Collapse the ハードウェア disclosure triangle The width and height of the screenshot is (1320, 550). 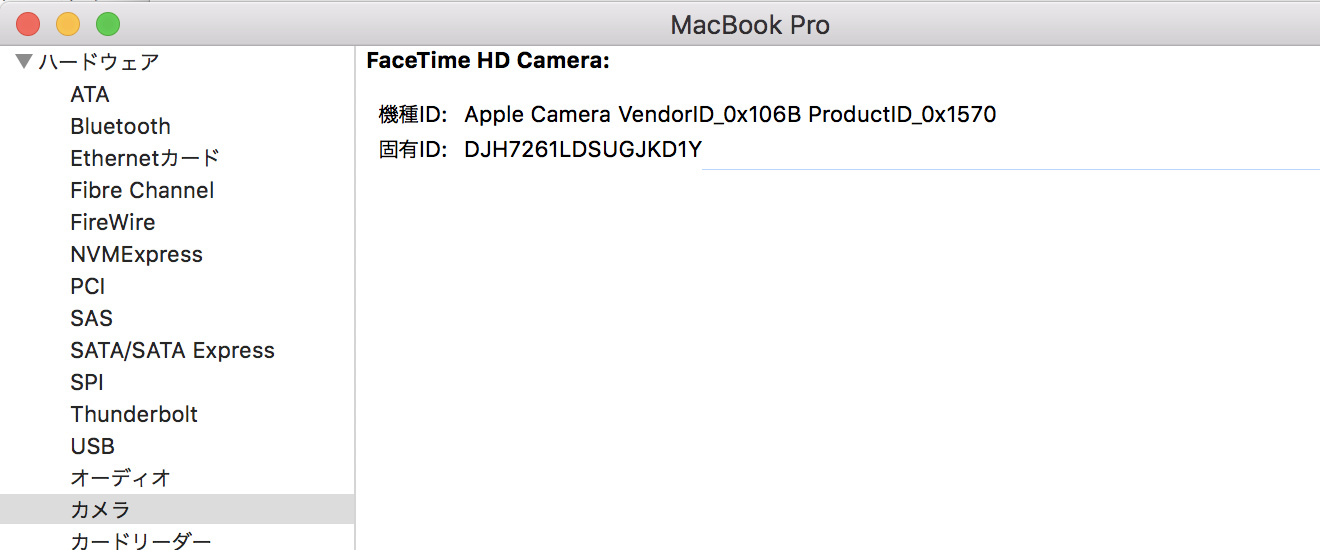click(x=24, y=62)
